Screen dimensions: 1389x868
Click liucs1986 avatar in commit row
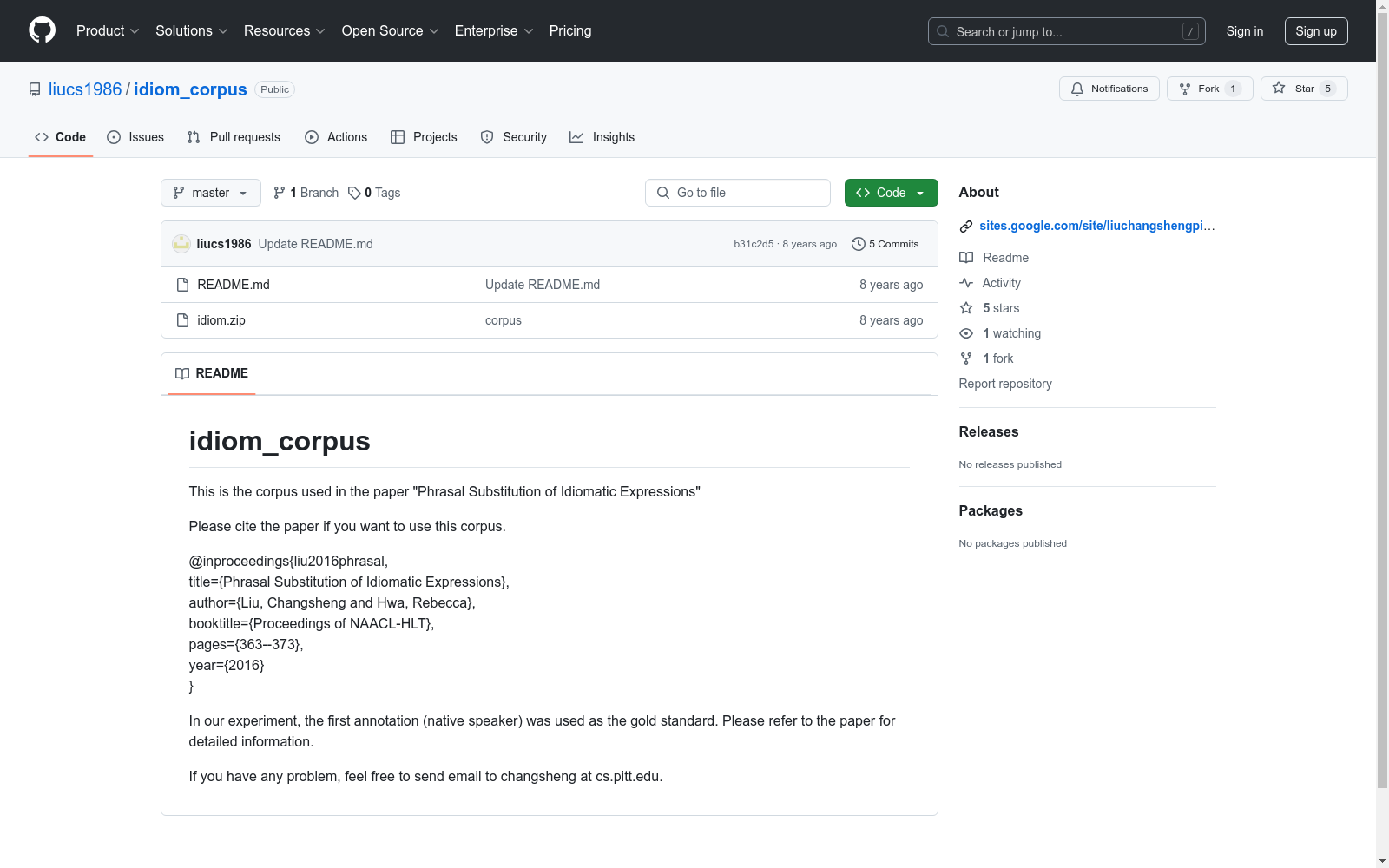point(181,244)
